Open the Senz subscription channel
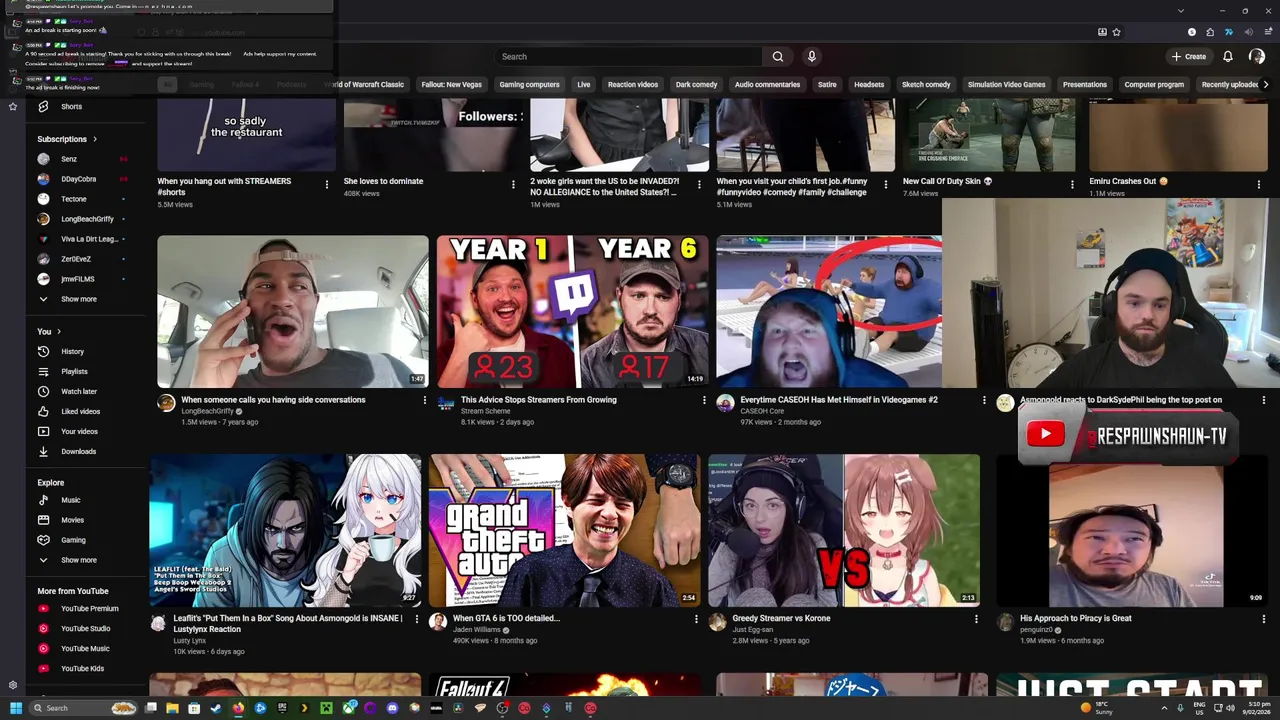This screenshot has height=720, width=1280. tap(69, 159)
